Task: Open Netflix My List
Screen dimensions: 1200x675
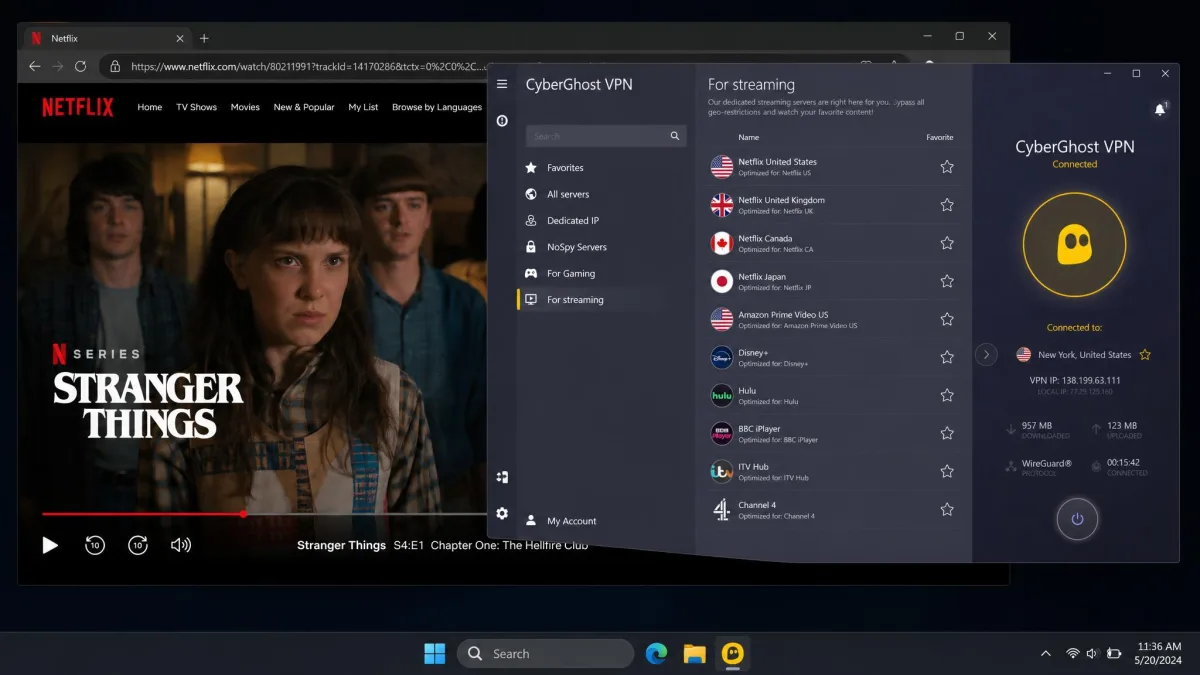Action: tap(363, 107)
